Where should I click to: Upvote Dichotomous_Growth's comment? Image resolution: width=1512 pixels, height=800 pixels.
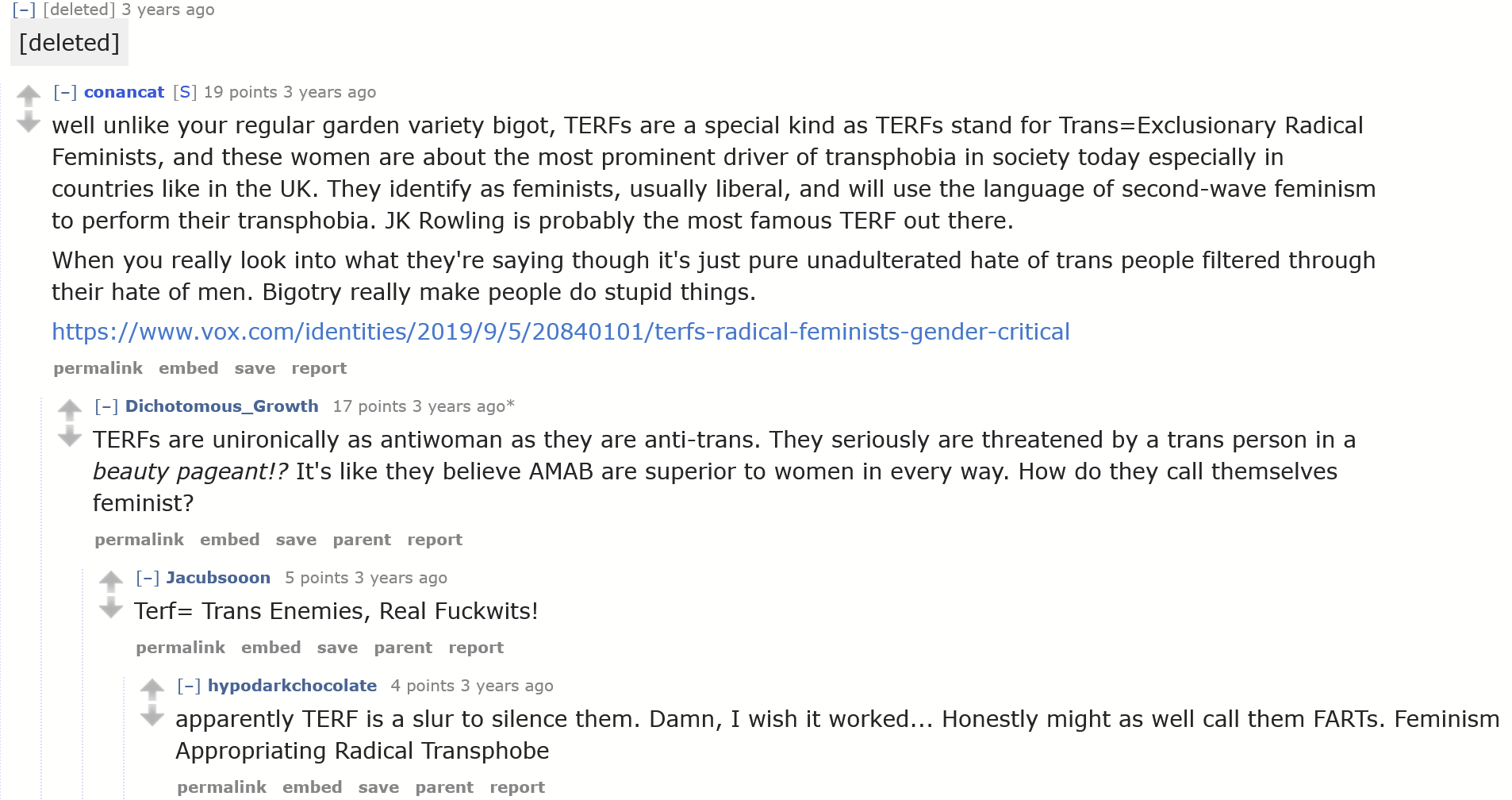(x=70, y=410)
